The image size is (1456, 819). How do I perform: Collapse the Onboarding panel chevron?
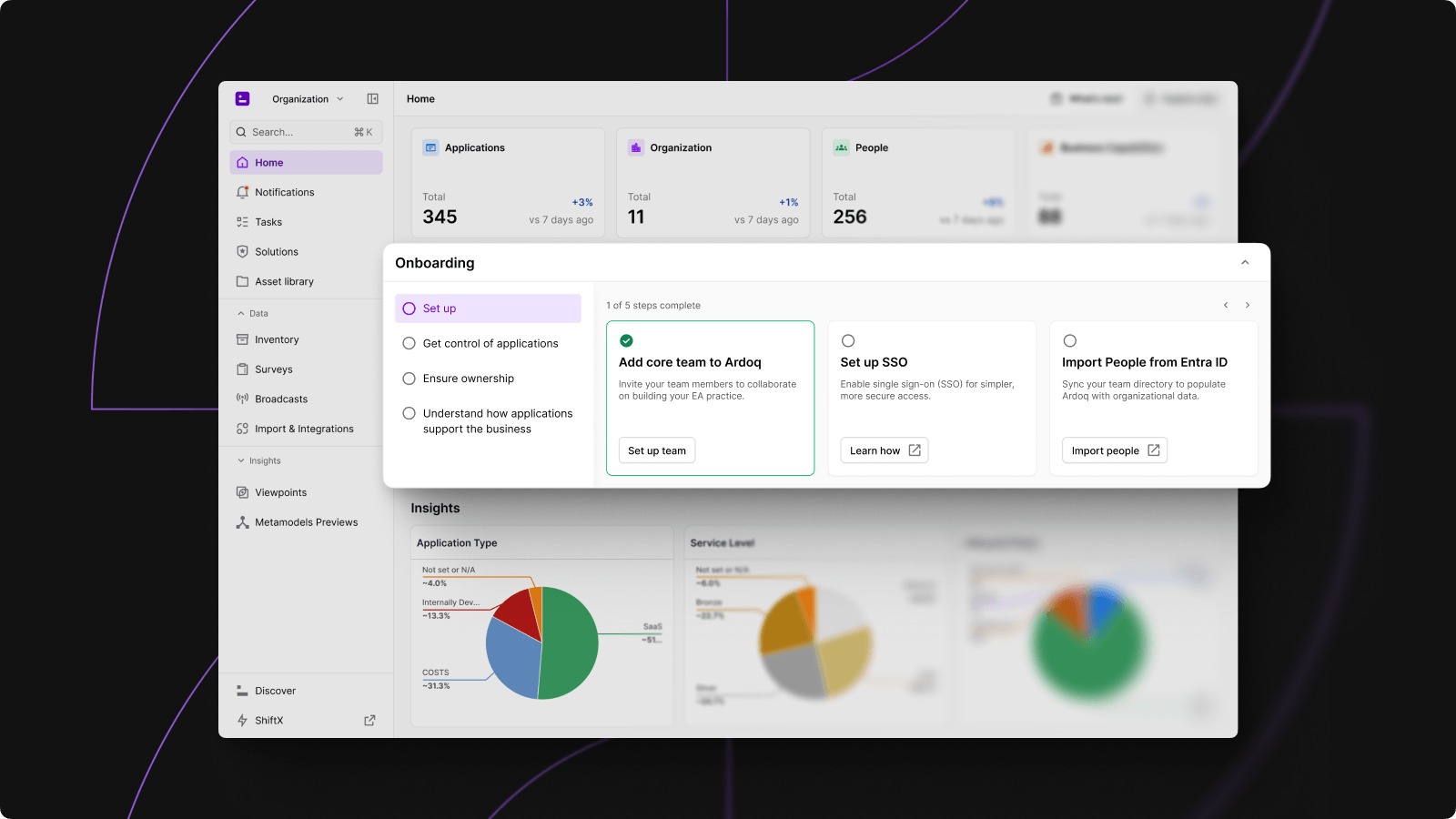point(1245,263)
